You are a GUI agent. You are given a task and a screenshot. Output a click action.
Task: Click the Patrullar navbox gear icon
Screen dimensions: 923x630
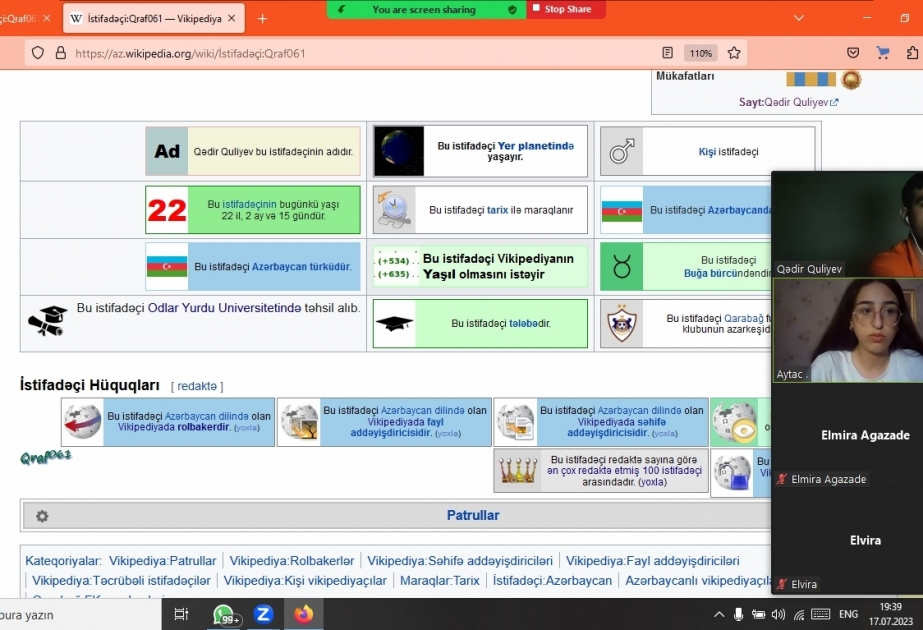pos(42,516)
